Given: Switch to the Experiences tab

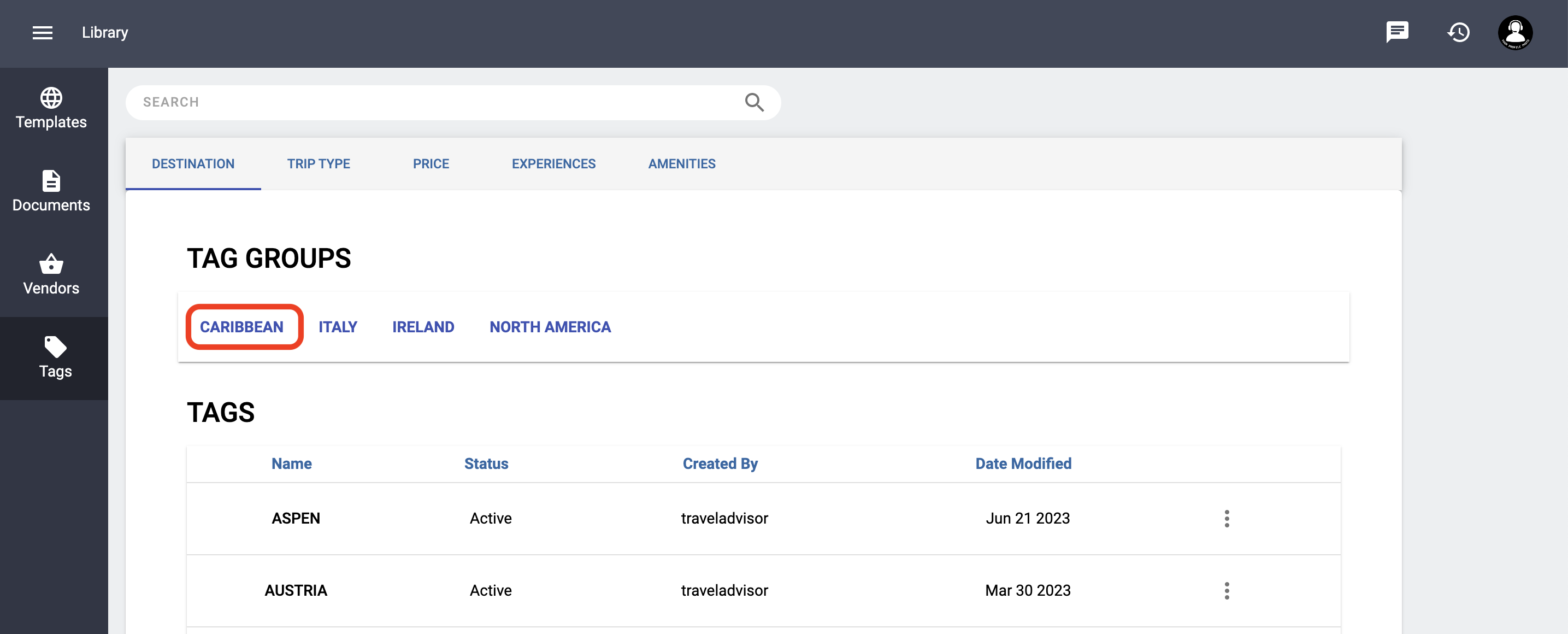Looking at the screenshot, I should [x=553, y=164].
